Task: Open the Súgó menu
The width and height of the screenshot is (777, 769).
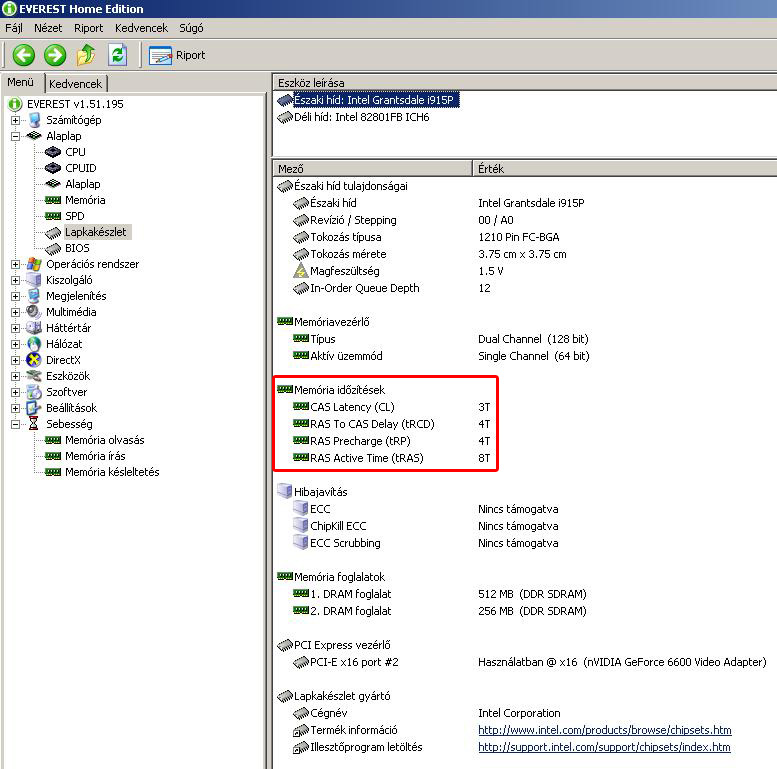Action: pos(191,28)
